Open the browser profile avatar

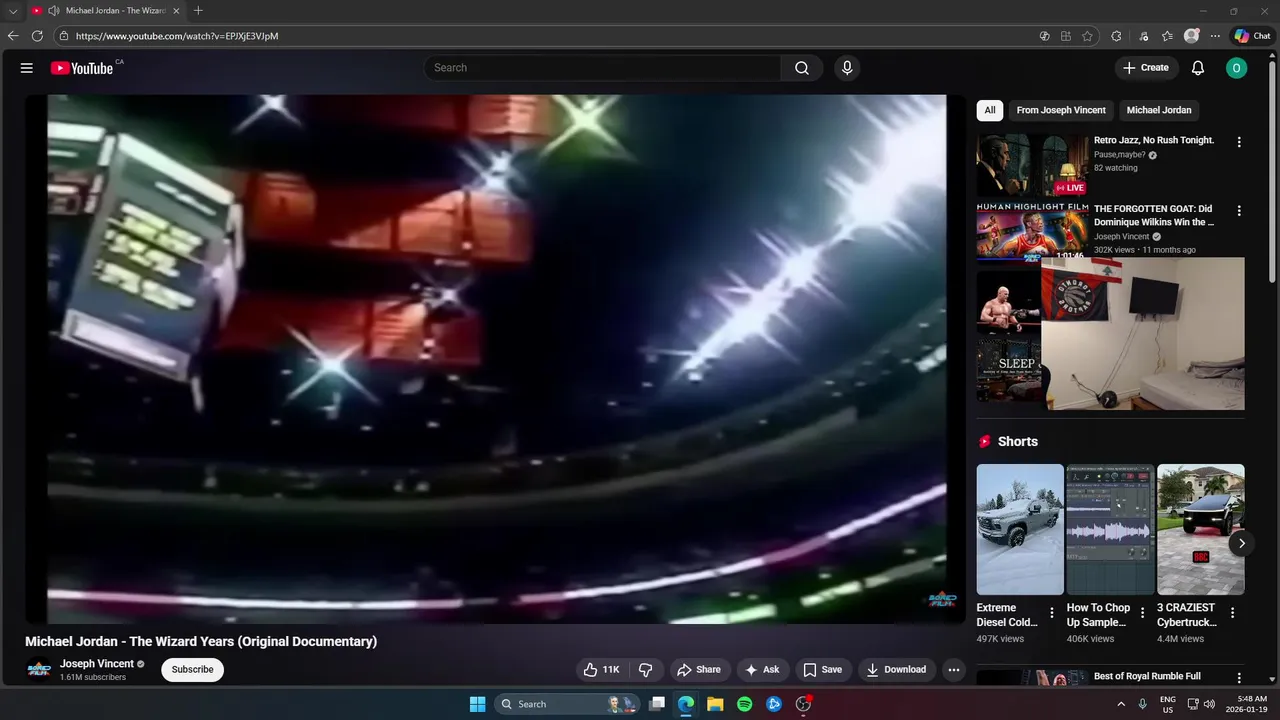pos(1191,36)
